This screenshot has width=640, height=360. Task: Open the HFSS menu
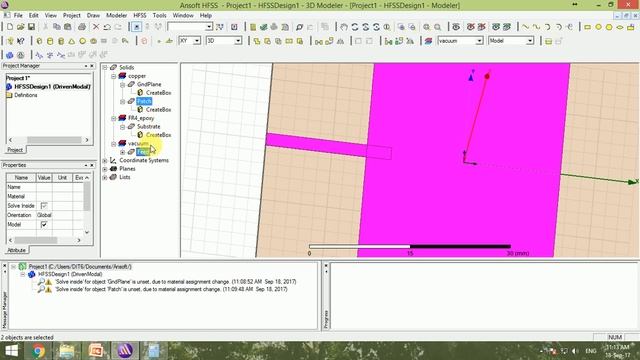click(x=140, y=16)
